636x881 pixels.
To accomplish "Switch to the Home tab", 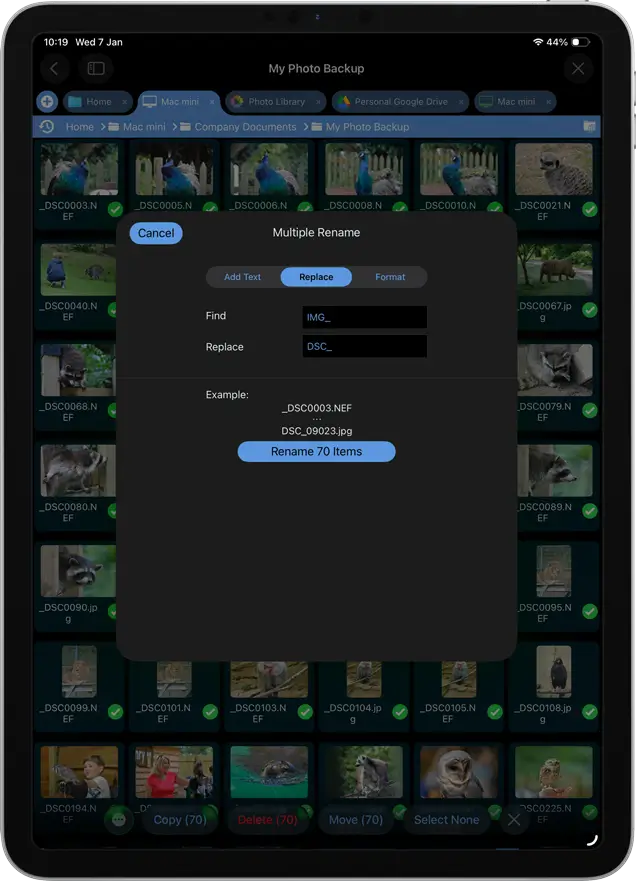I will pyautogui.click(x=98, y=102).
